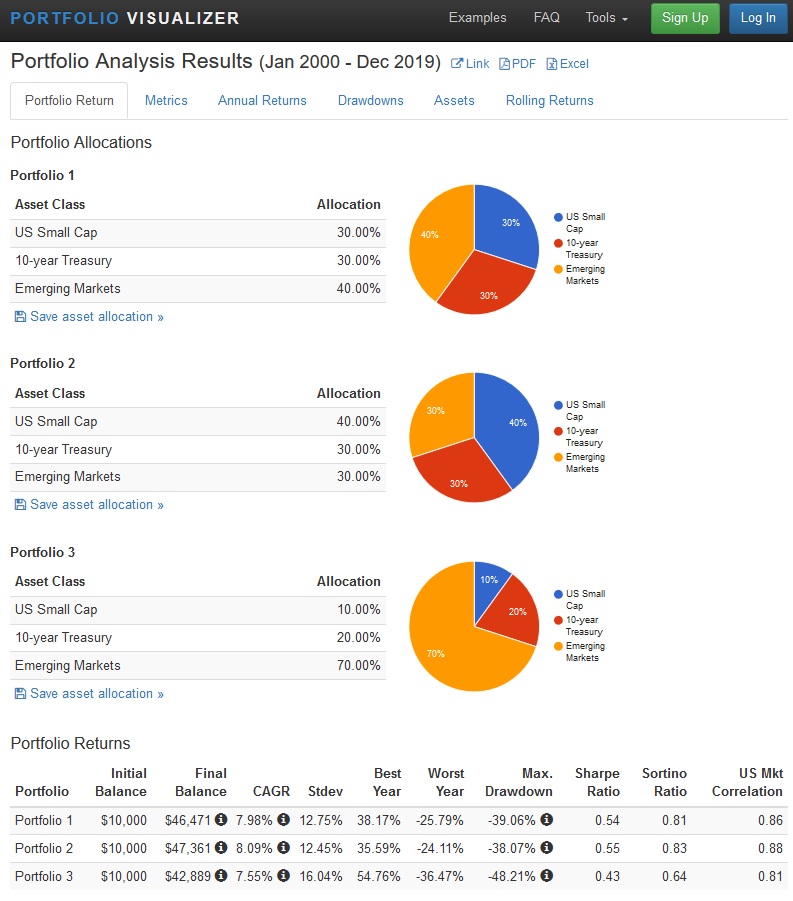Click the Log In button

click(758, 18)
